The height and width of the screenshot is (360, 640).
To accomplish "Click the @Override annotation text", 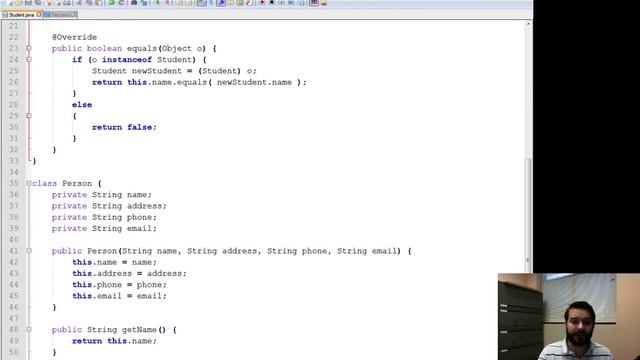I will point(74,37).
